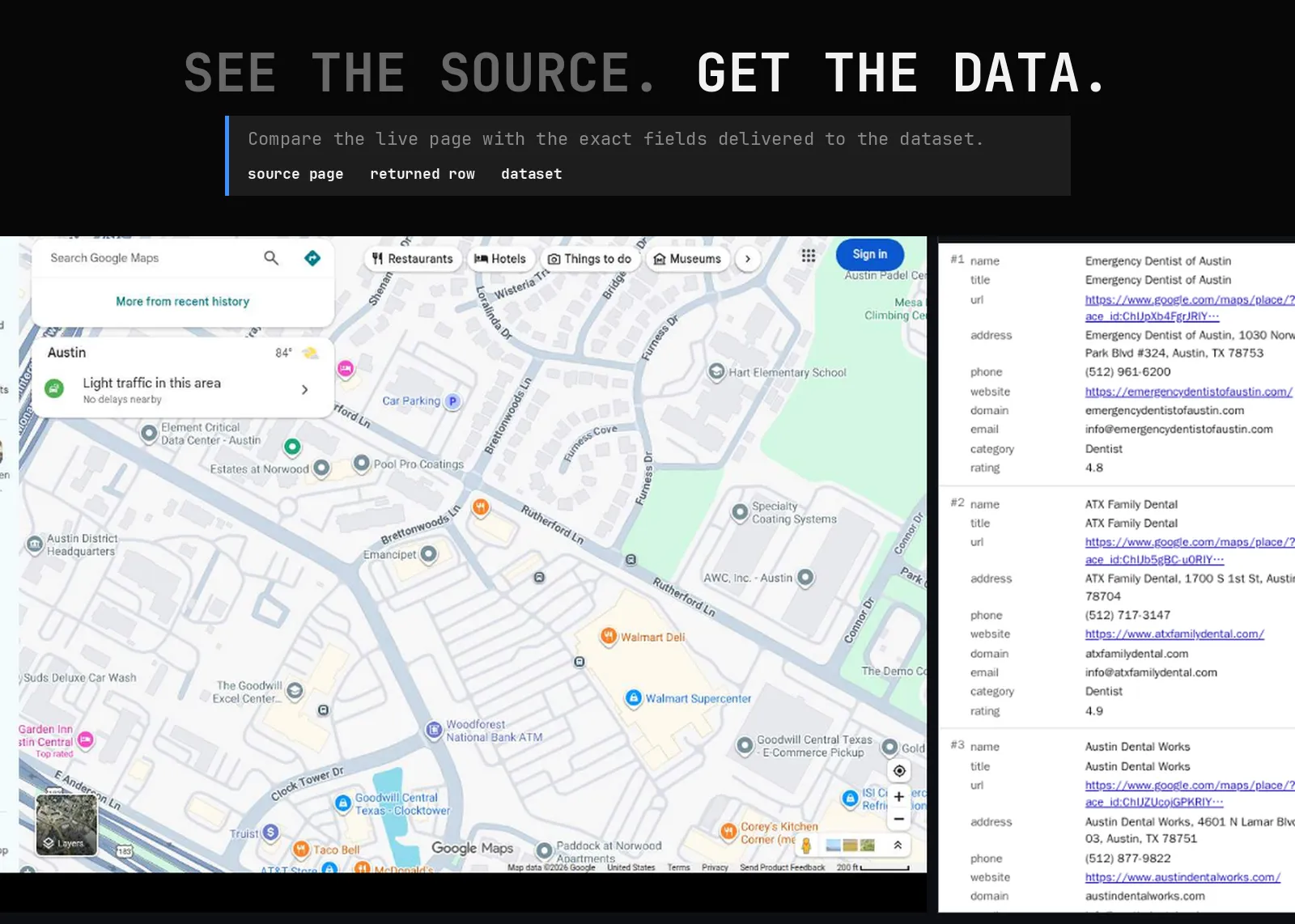
Task: Select the returned row label
Action: coord(422,174)
